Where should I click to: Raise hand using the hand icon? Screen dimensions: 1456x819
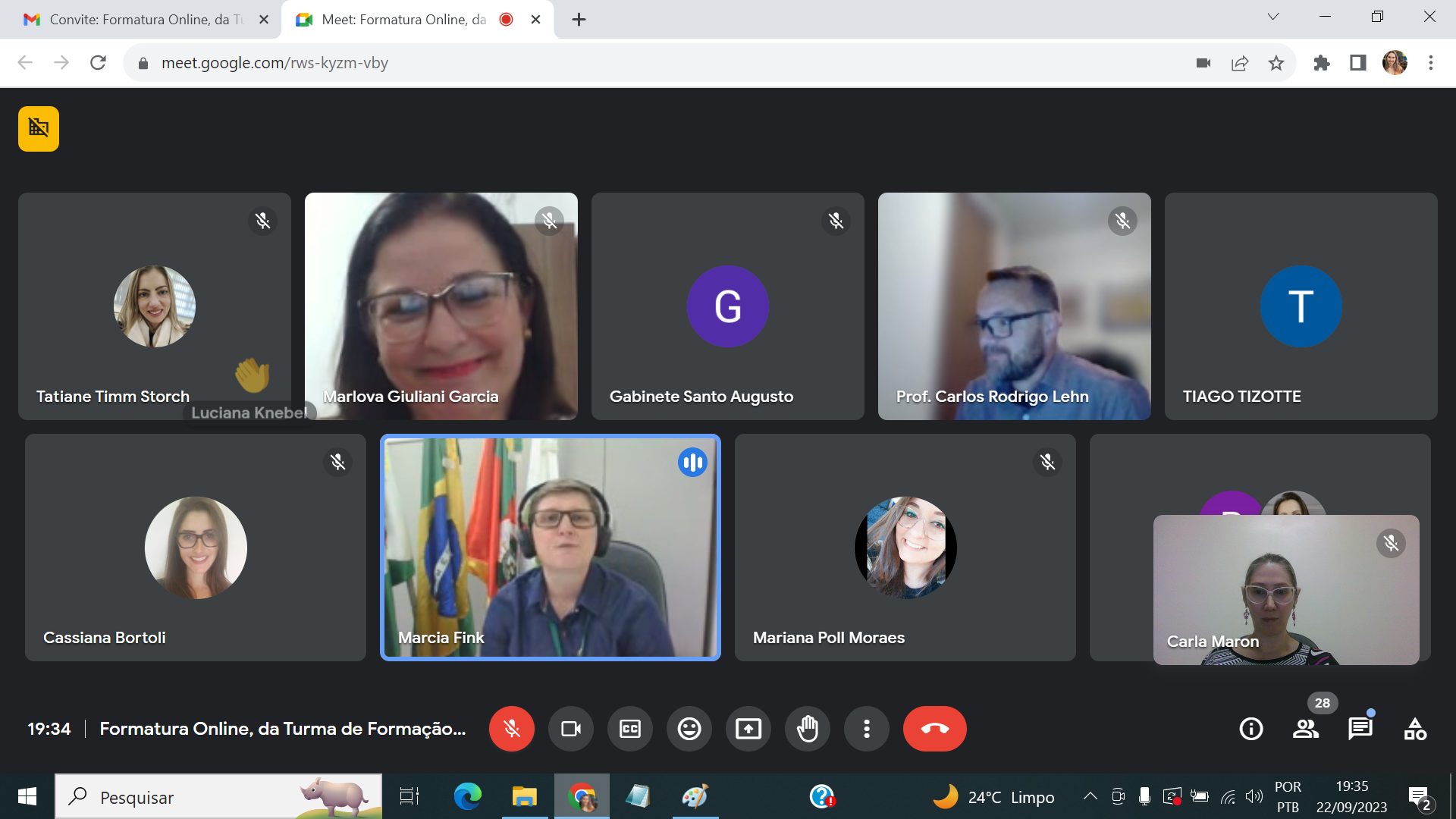pyautogui.click(x=808, y=729)
